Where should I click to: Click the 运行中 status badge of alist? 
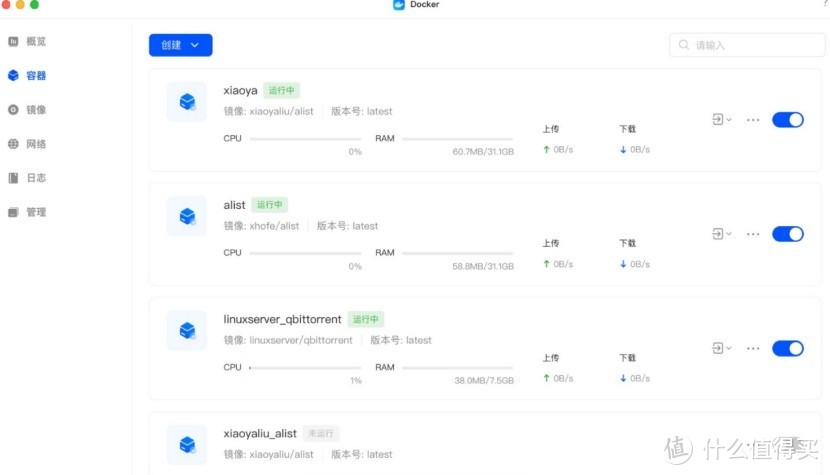tap(269, 205)
